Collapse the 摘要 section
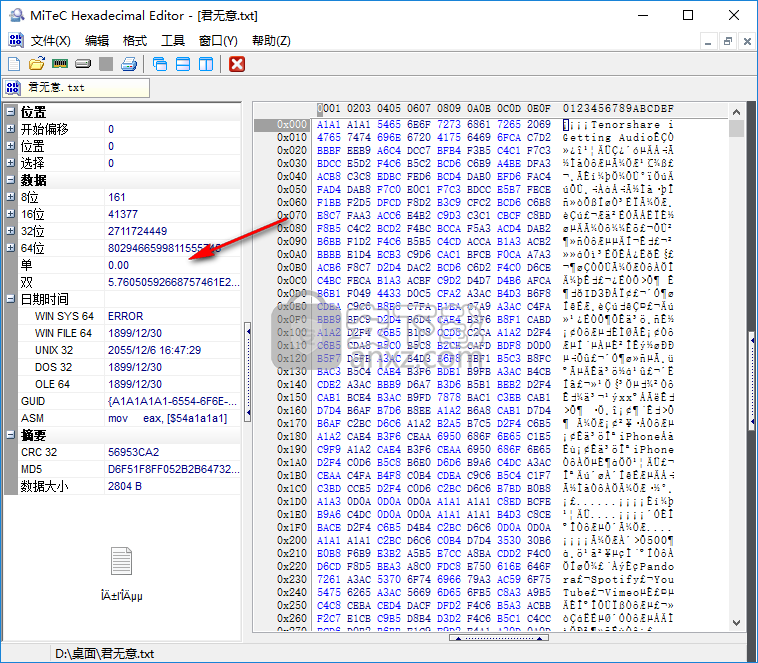758x663 pixels. [x=11, y=435]
